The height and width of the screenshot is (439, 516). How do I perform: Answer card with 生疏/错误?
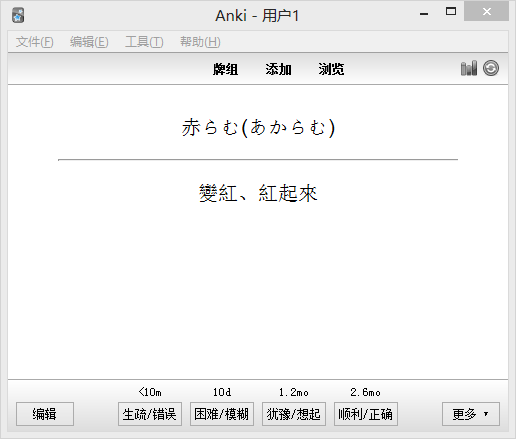(150, 414)
